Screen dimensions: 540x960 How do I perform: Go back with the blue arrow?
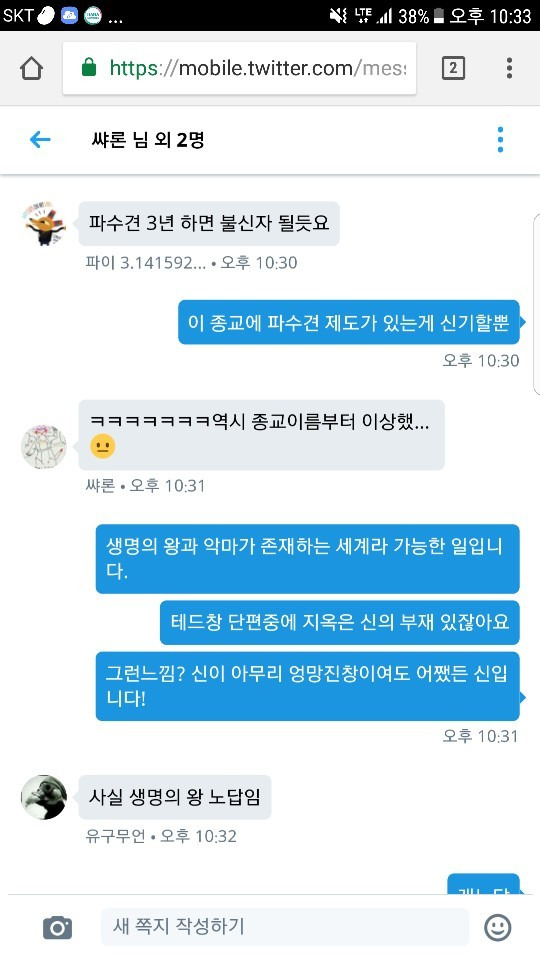[40, 140]
